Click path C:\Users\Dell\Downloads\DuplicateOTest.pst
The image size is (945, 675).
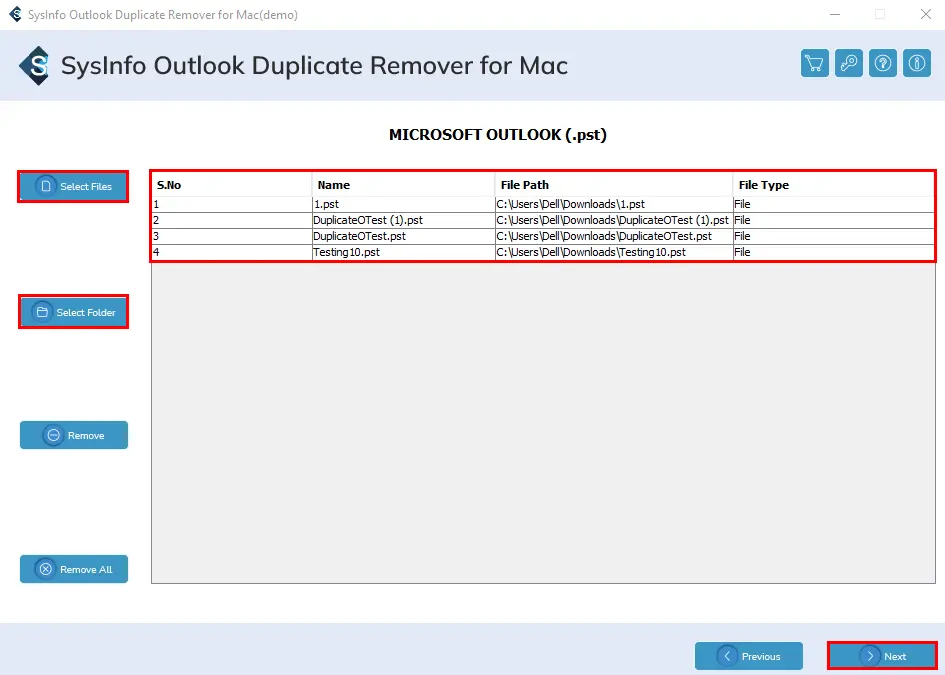pos(614,236)
